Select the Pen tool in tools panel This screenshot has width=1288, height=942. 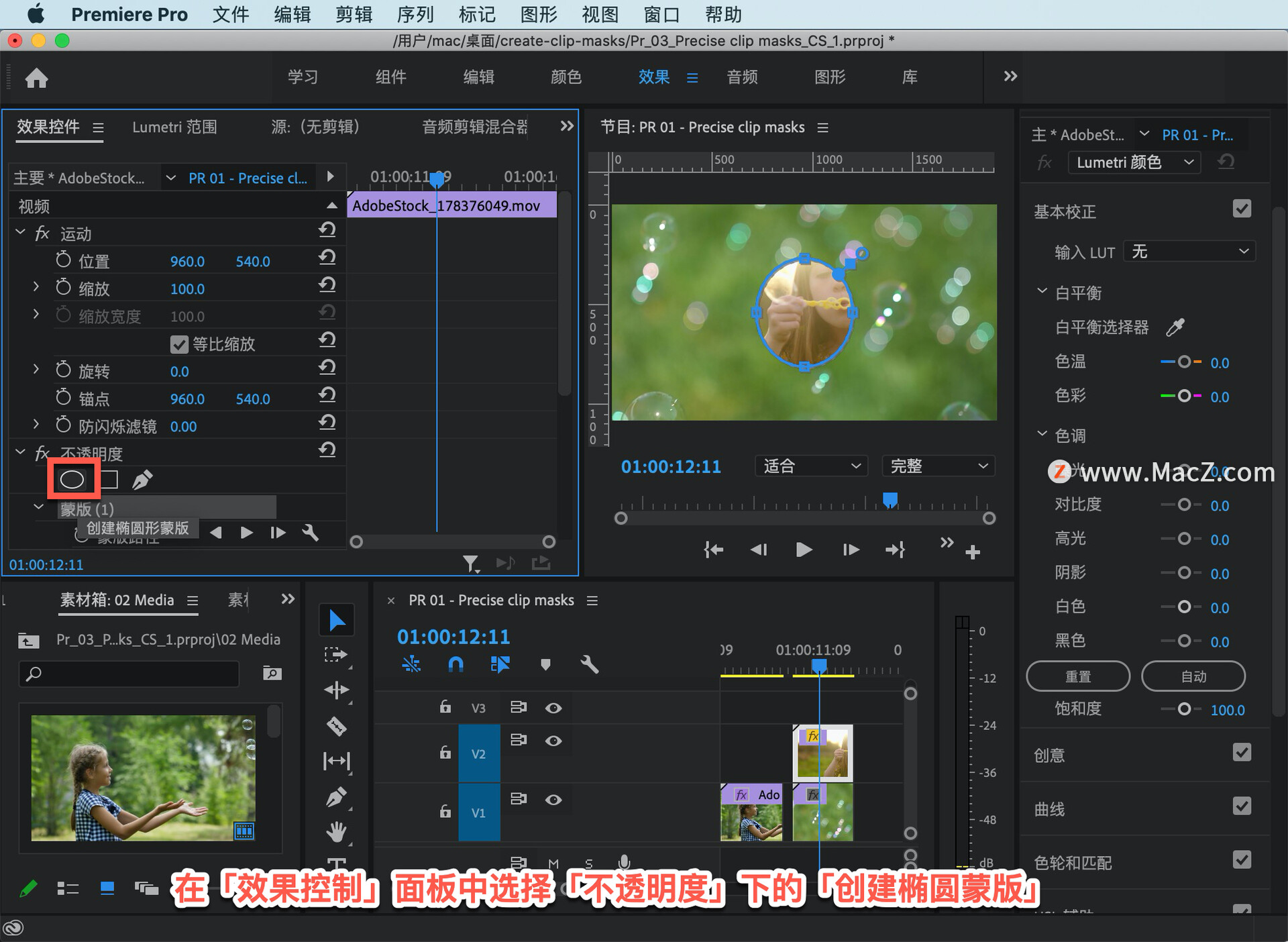click(336, 797)
